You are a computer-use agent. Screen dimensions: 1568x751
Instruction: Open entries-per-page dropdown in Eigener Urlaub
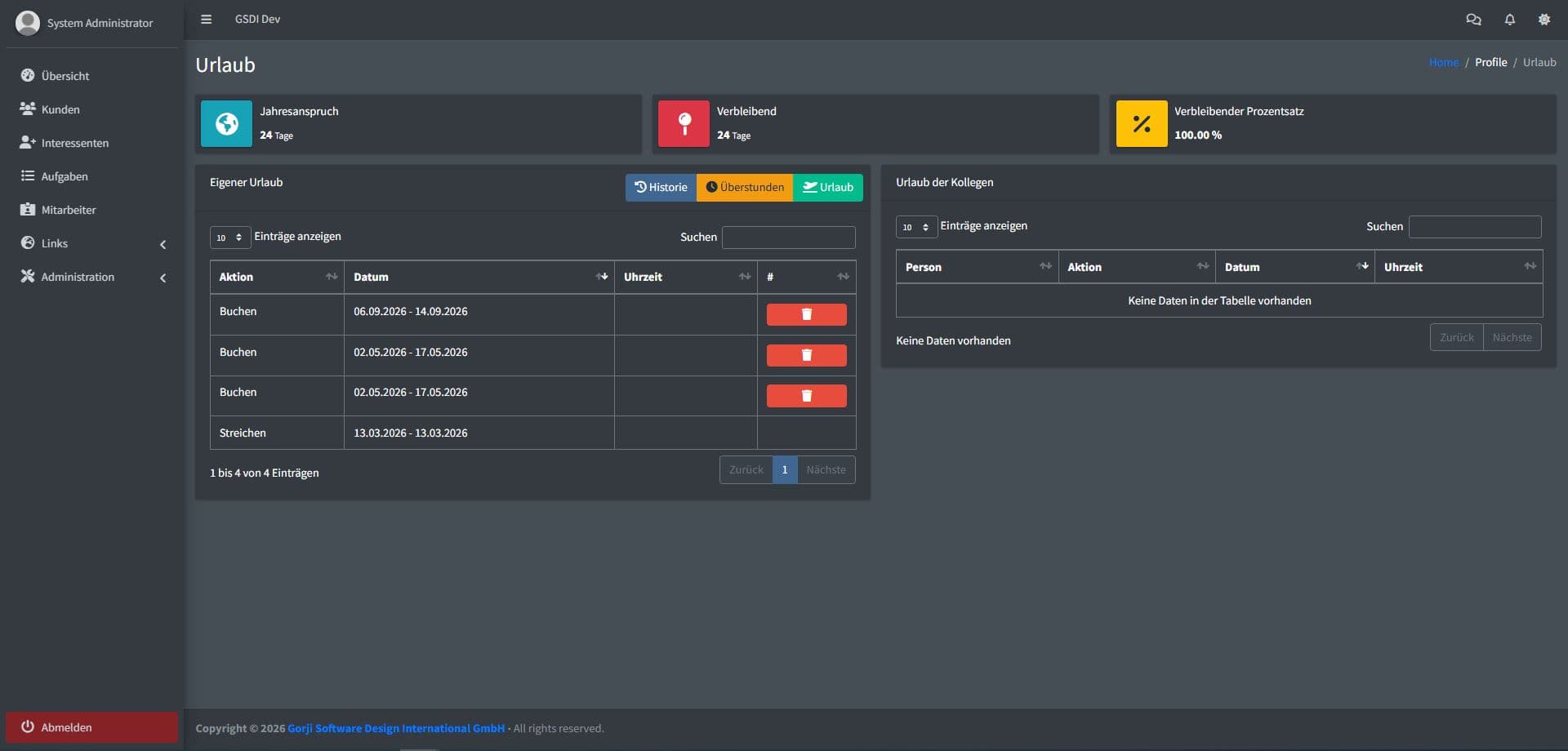(x=229, y=238)
